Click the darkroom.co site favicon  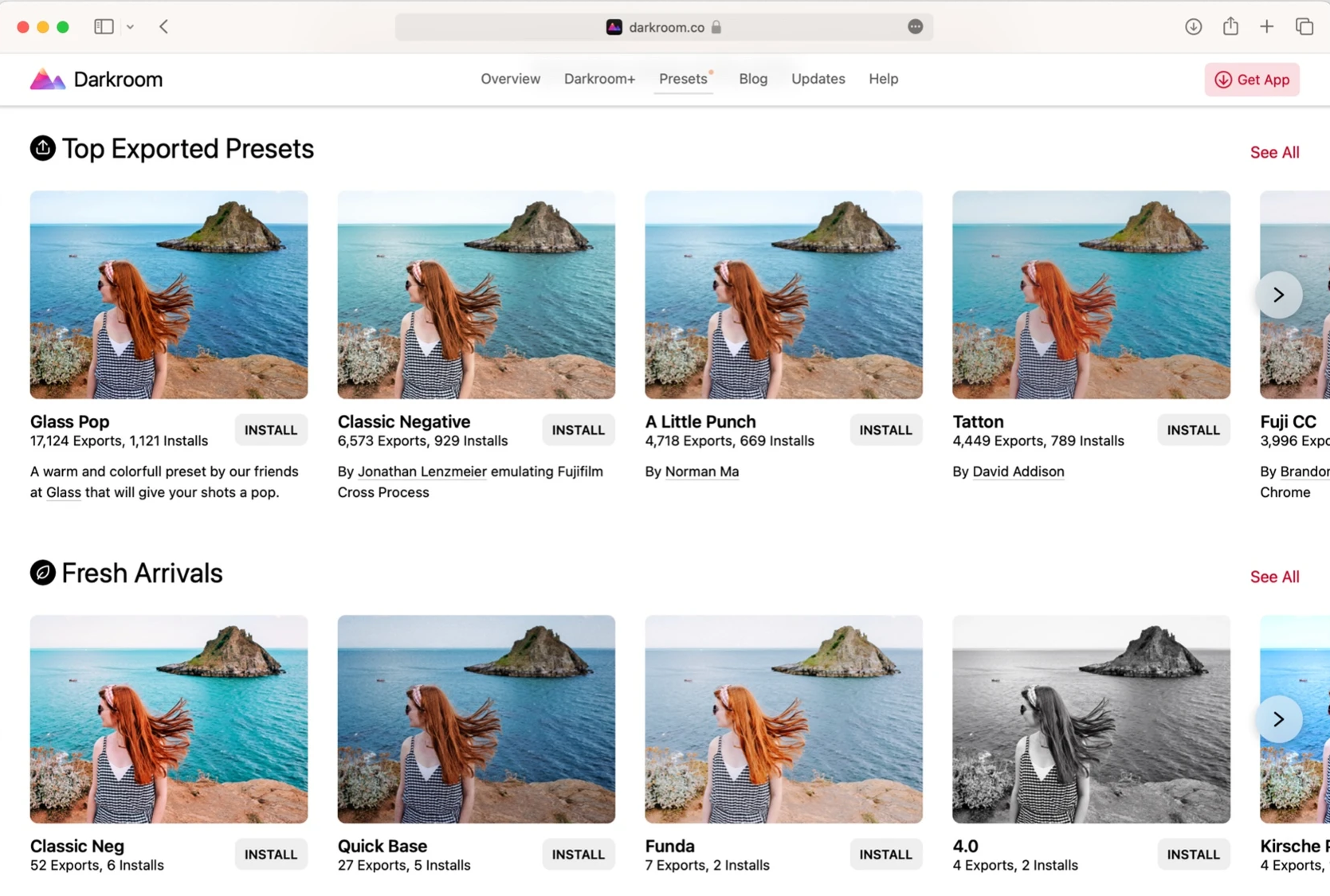coord(614,27)
